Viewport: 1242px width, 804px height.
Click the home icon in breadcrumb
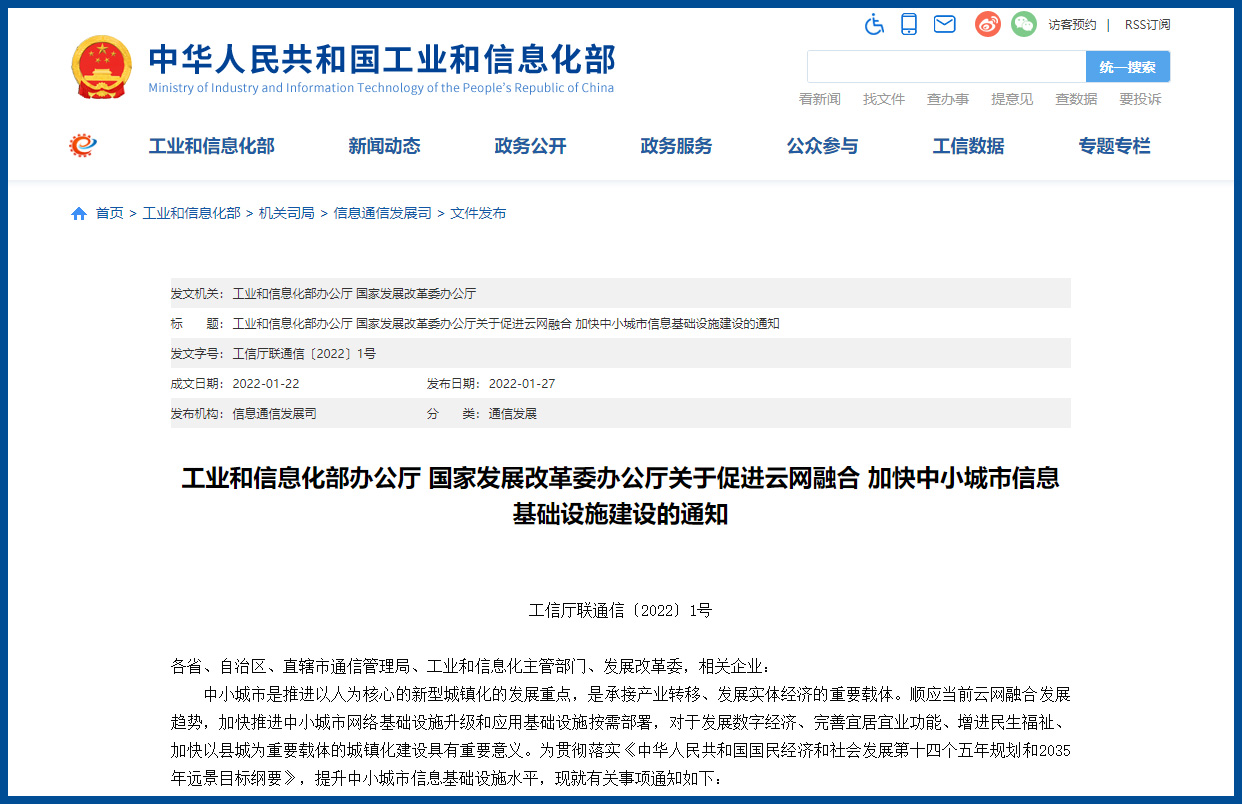pos(79,213)
